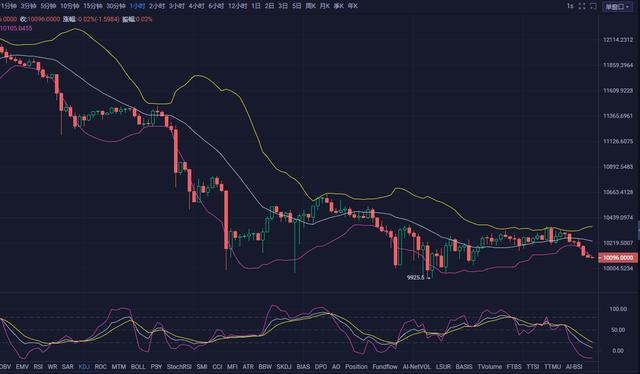Click the magenta 10105.0455 indicator value
The width and height of the screenshot is (640, 374).
pos(16,28)
